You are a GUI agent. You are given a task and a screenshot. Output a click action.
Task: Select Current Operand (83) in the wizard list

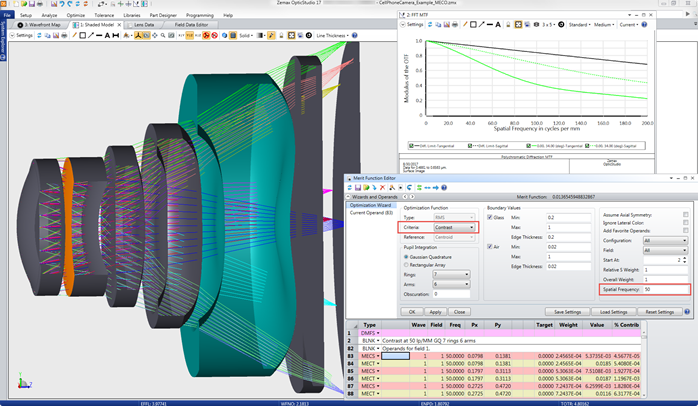pyautogui.click(x=370, y=212)
